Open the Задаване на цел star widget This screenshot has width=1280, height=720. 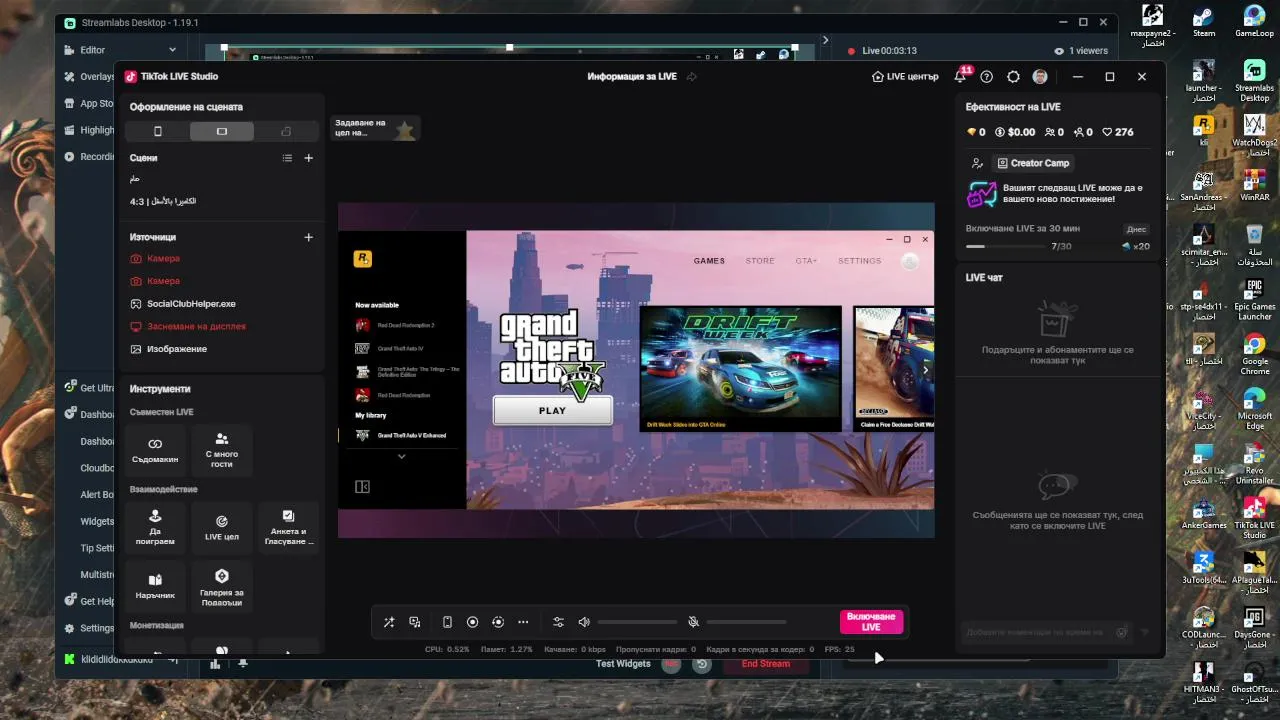click(x=375, y=128)
